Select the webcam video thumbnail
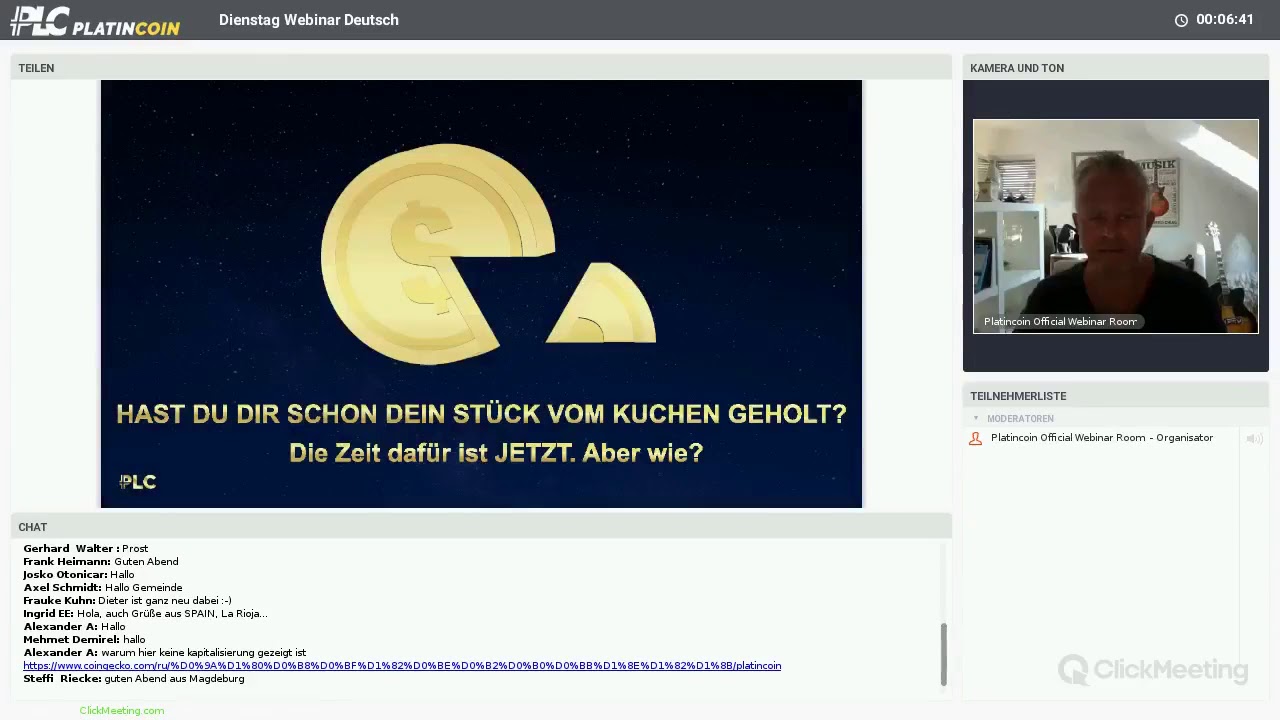 coord(1115,226)
